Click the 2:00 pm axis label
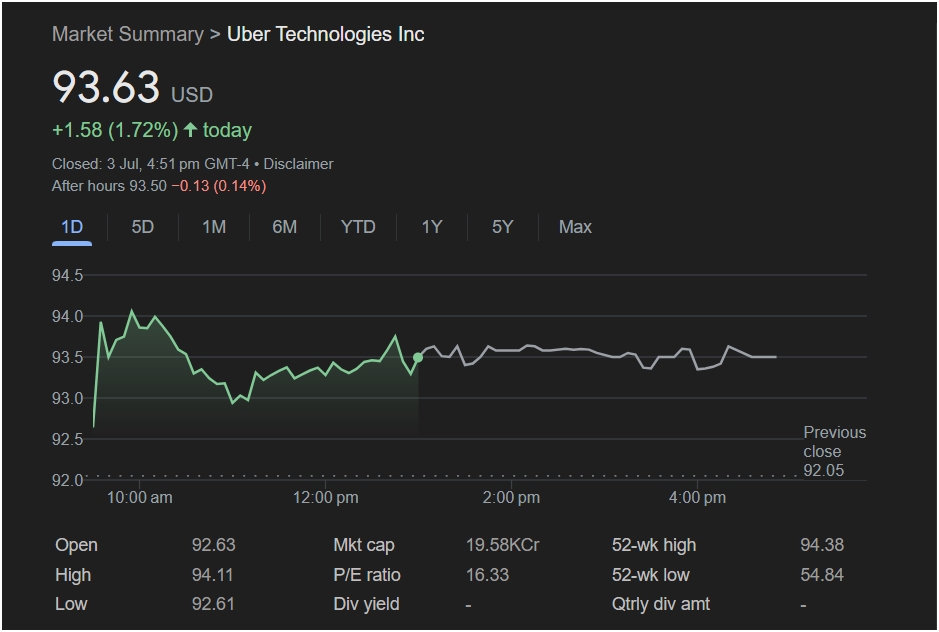 (511, 498)
